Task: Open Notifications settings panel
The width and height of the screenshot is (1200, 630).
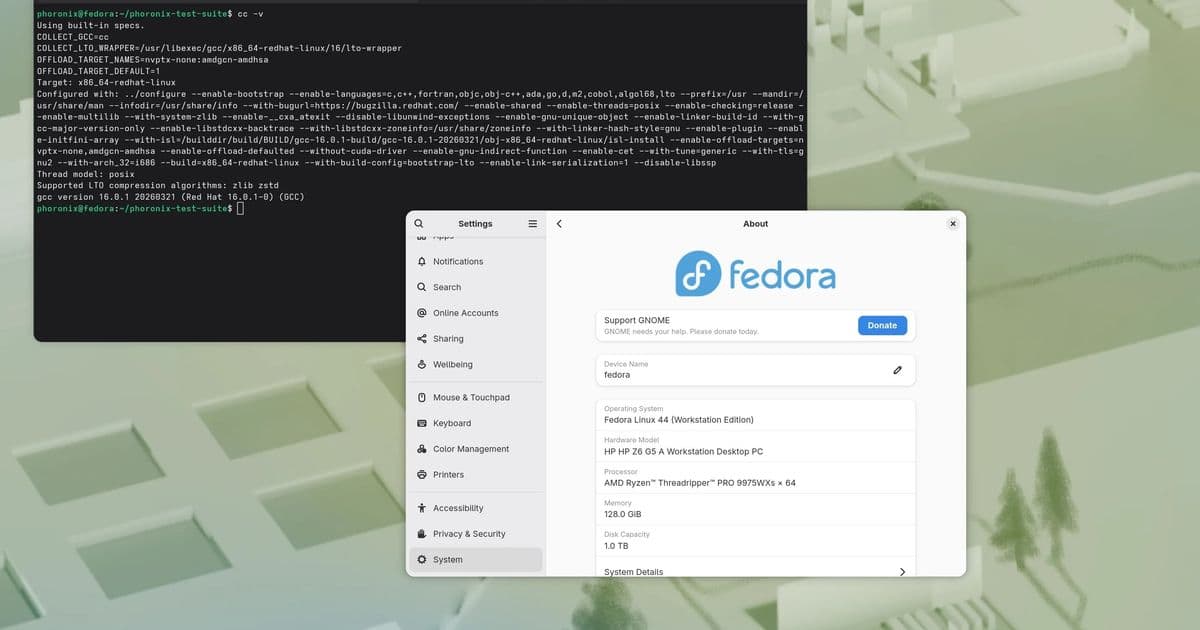Action: tap(476, 261)
